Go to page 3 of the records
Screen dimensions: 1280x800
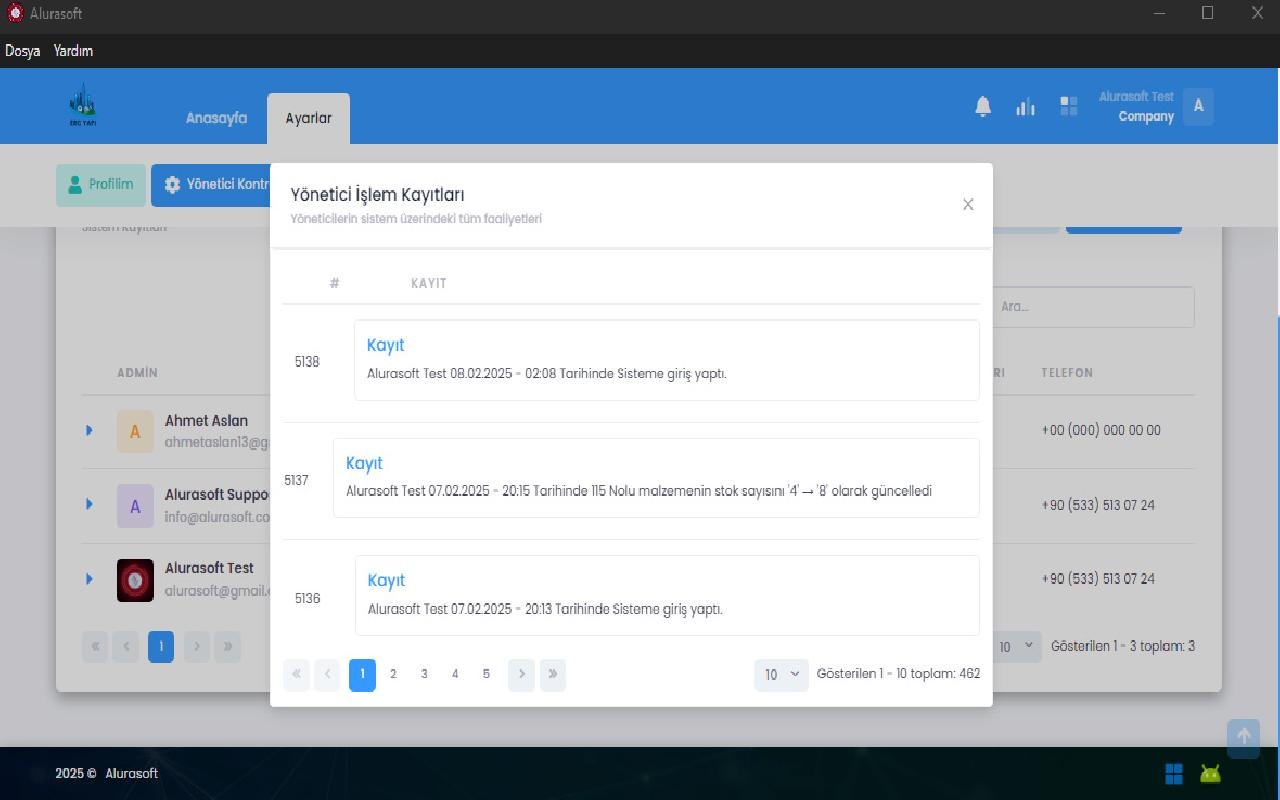pos(424,674)
